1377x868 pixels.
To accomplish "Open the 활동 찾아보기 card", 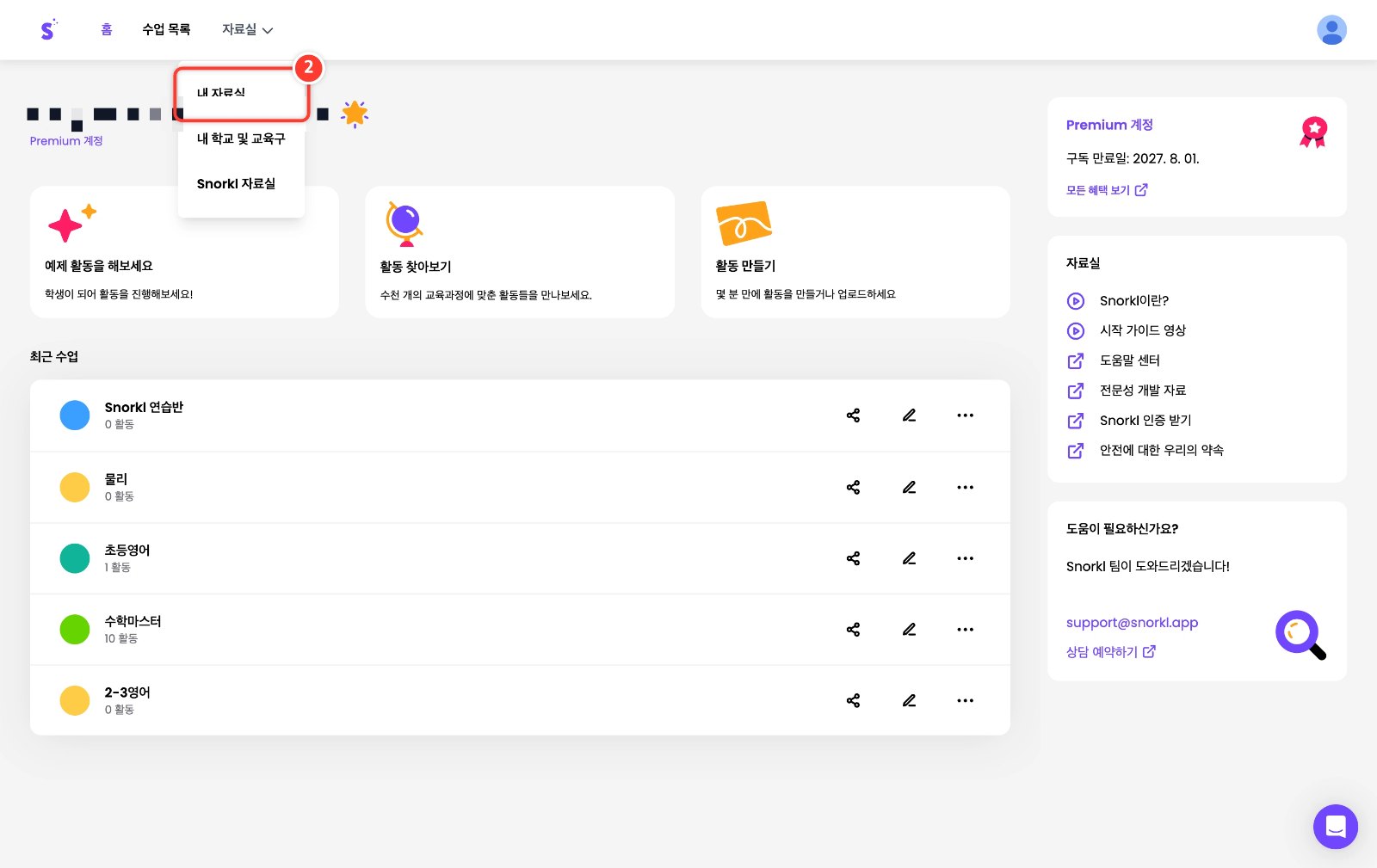I will tap(520, 252).
